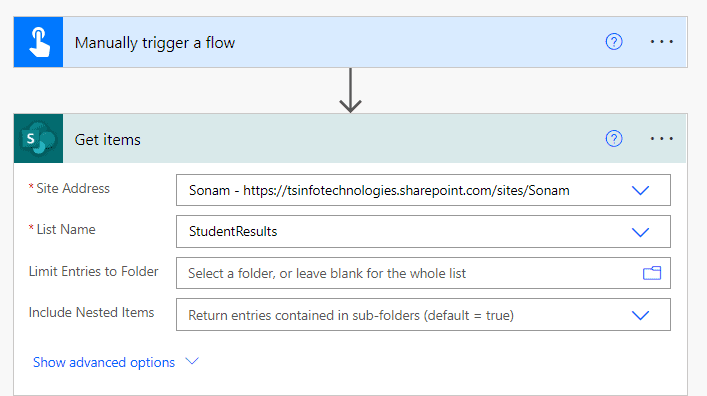707x396 pixels.
Task: Click the Site Address value Sonam URL
Action: pos(379,190)
